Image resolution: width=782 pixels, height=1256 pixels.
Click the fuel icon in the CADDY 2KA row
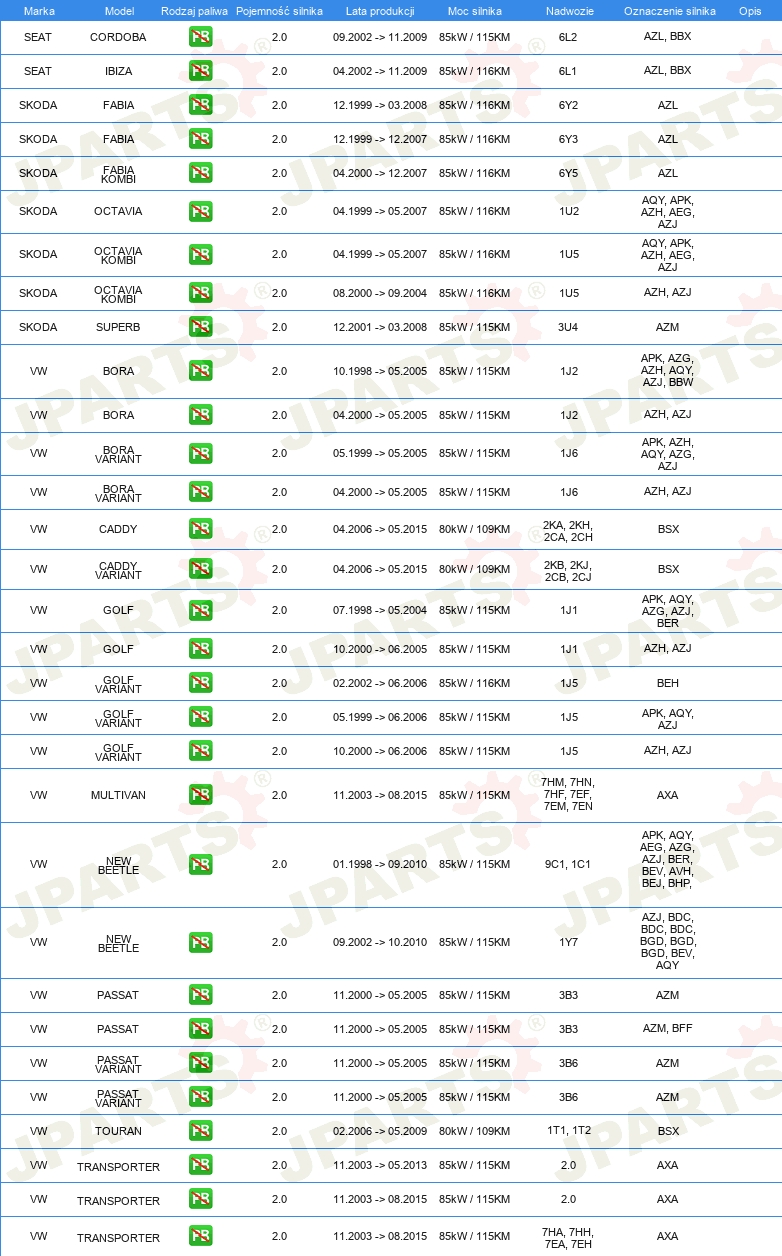[200, 529]
